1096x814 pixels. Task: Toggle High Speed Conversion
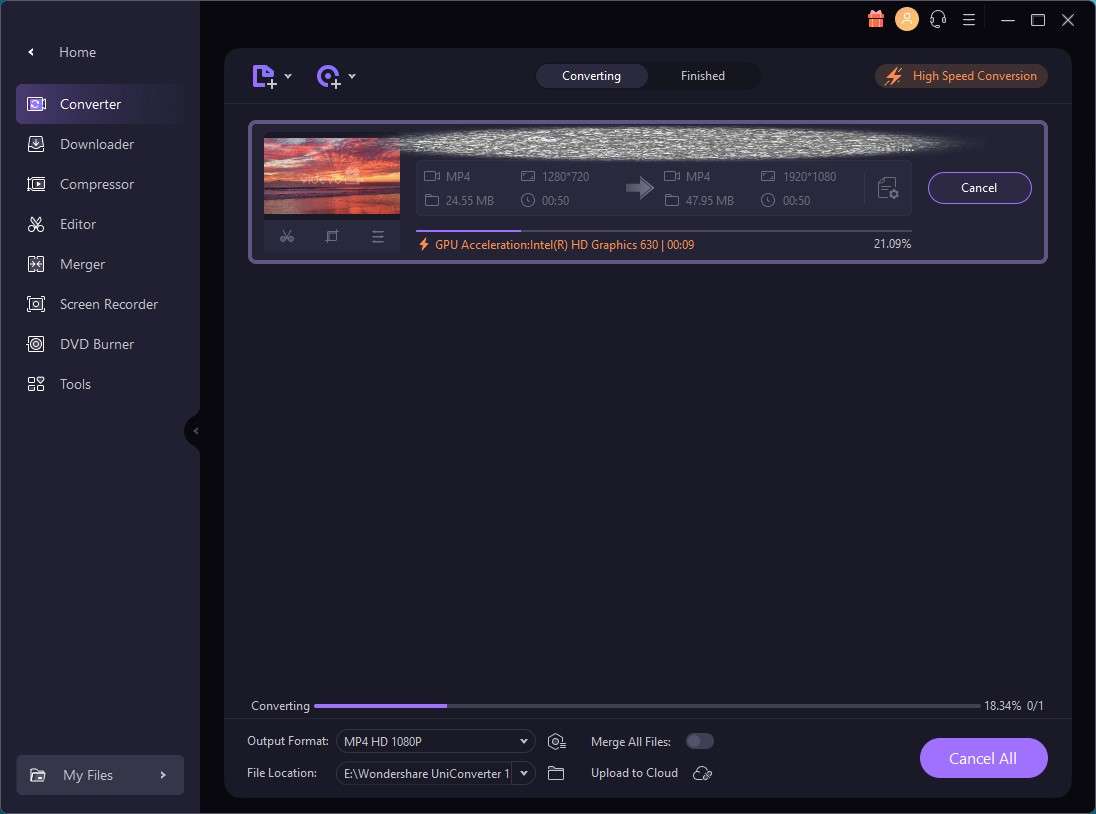(961, 76)
